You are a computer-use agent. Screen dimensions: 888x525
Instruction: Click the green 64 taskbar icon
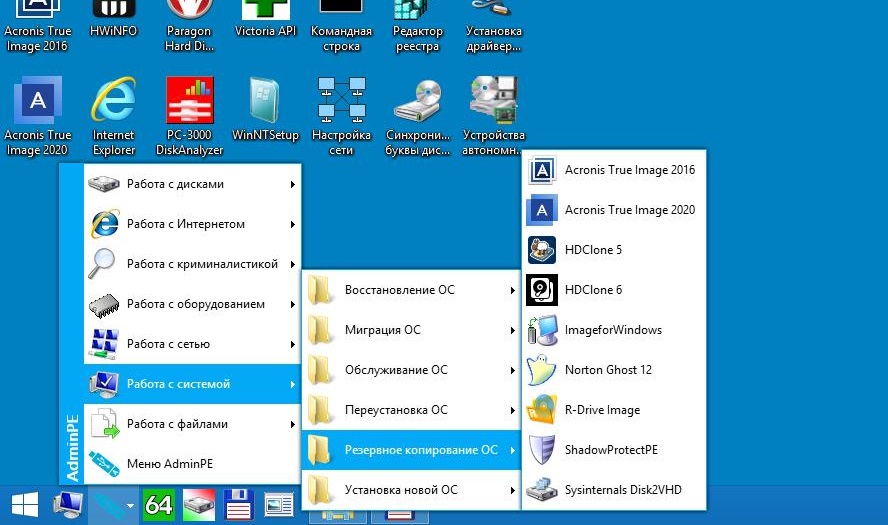[159, 504]
